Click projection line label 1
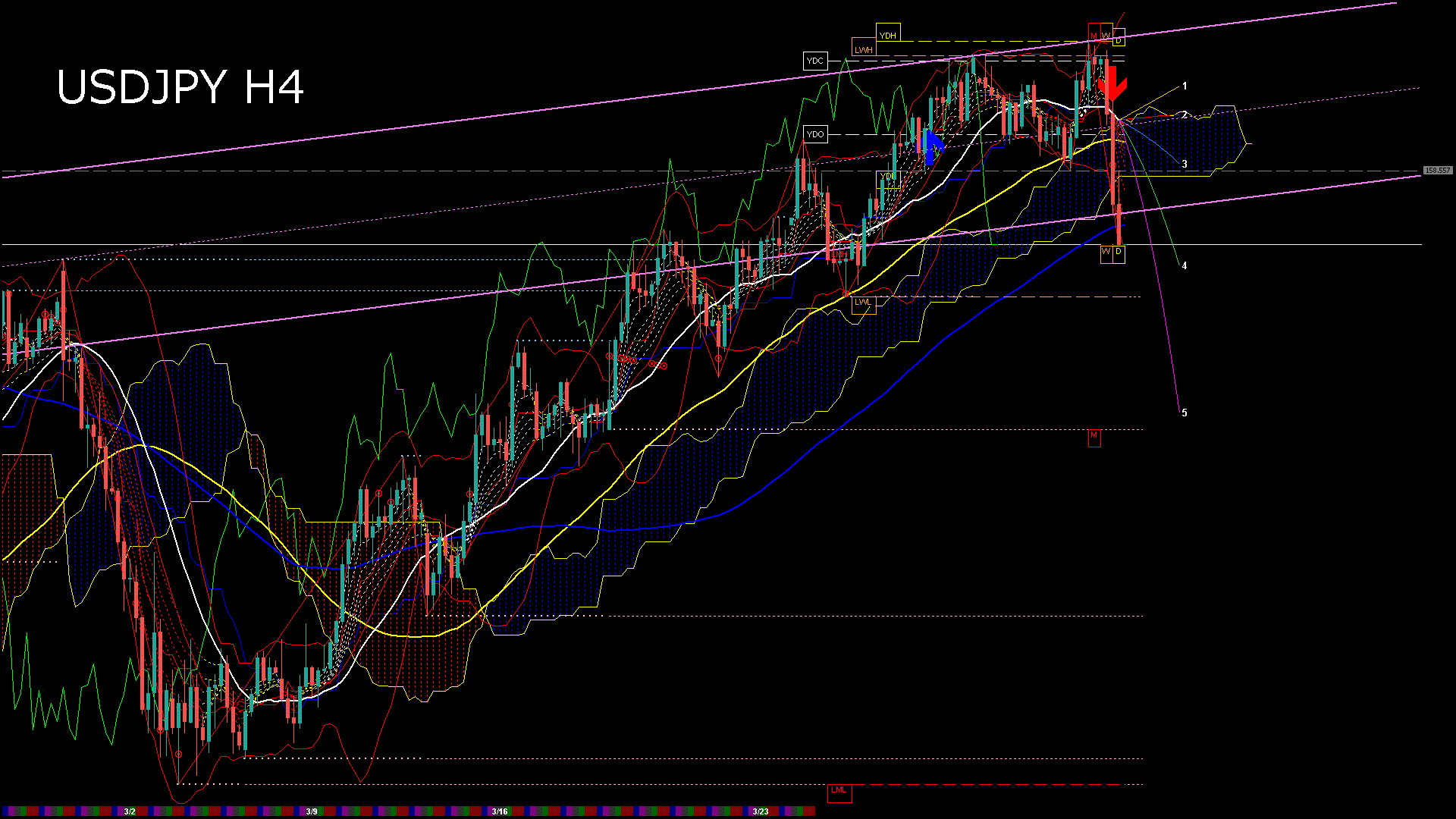 pyautogui.click(x=1185, y=86)
